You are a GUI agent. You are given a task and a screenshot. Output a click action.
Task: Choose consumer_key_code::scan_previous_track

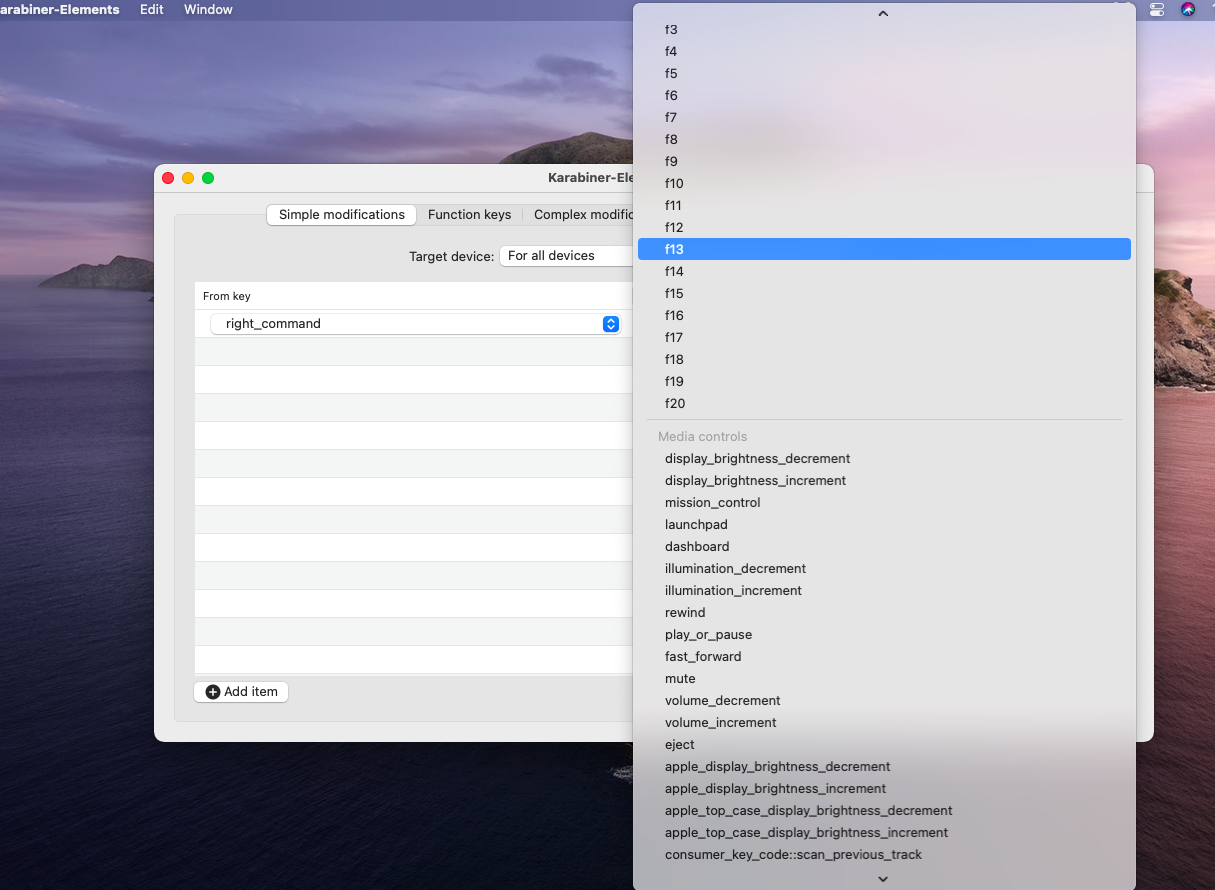884,854
